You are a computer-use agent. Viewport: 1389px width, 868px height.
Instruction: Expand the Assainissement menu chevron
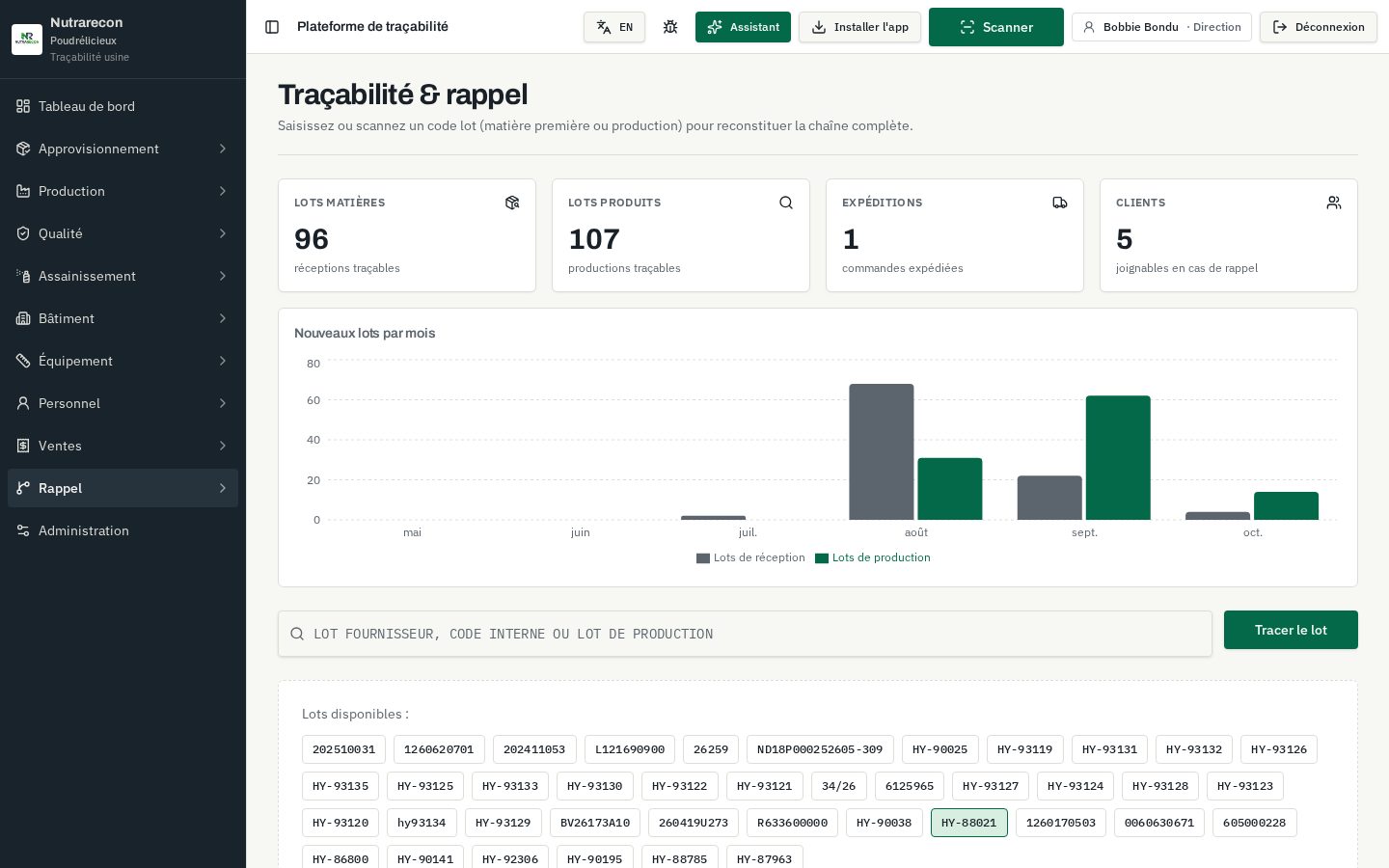223,276
